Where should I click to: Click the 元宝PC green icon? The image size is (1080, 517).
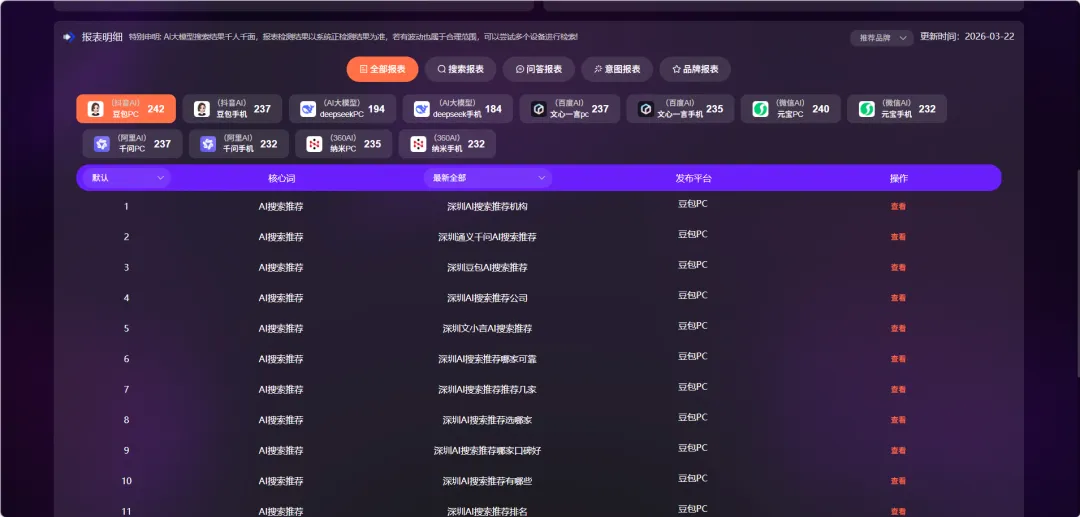pyautogui.click(x=760, y=109)
